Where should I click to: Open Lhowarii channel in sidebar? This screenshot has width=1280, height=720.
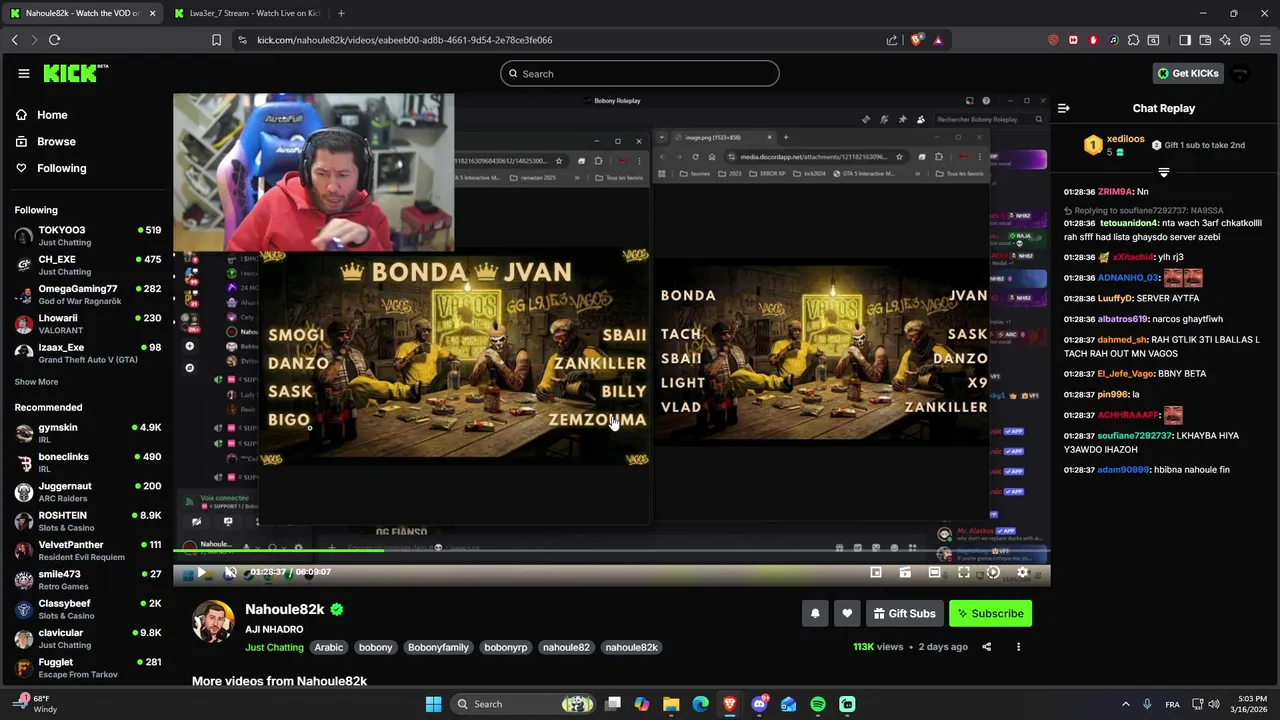coord(88,324)
